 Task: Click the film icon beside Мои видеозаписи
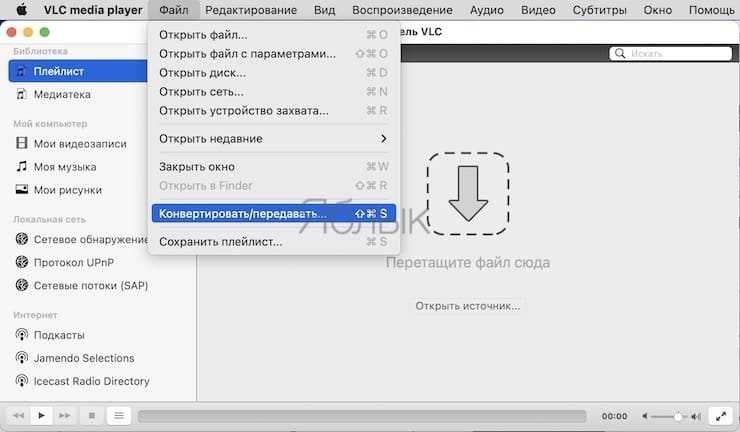tap(22, 143)
